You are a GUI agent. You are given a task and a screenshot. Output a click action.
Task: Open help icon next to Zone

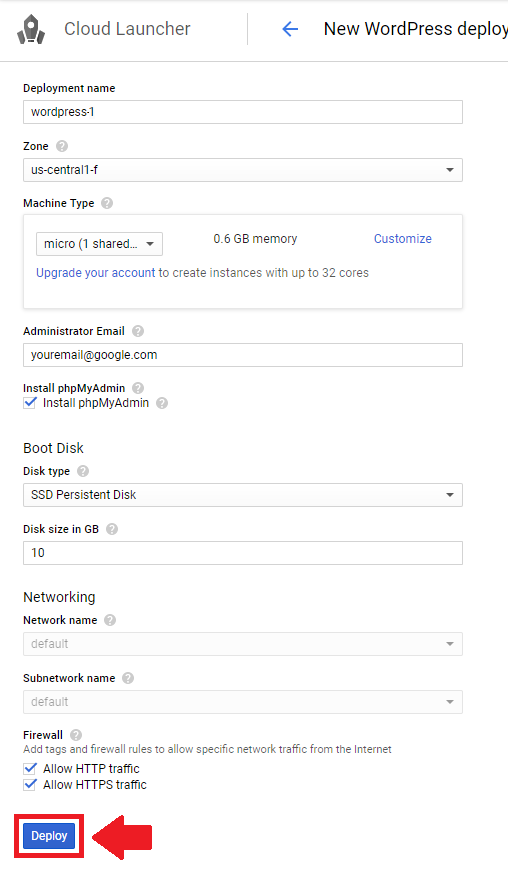coord(62,146)
